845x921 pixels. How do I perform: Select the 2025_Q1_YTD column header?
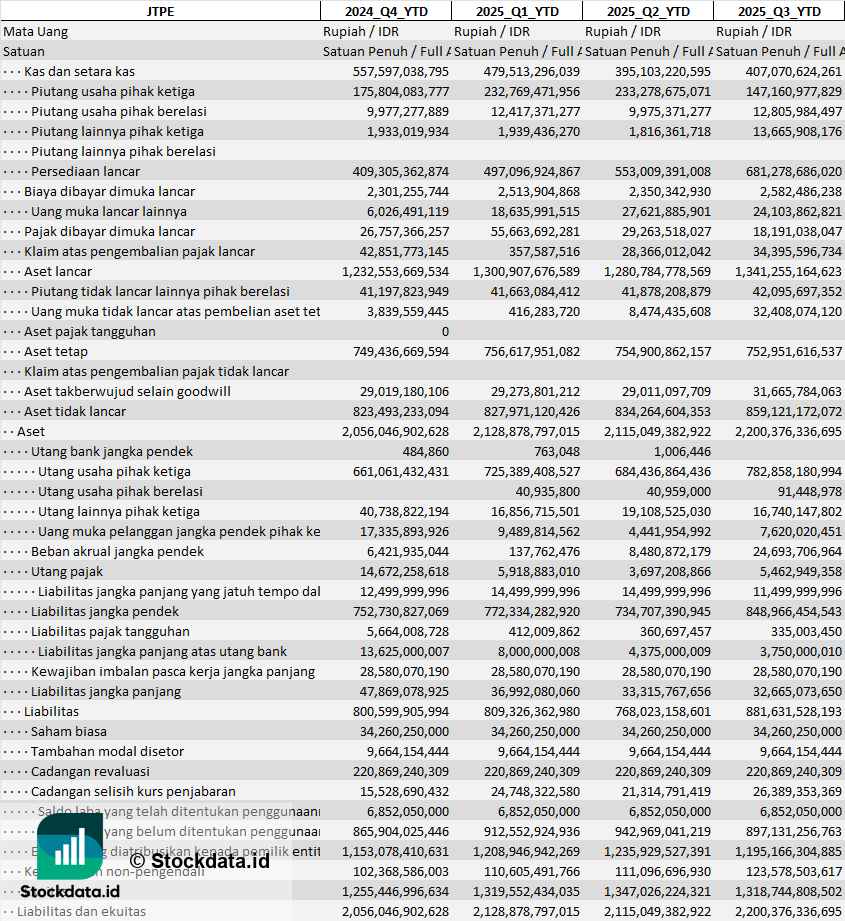517,11
